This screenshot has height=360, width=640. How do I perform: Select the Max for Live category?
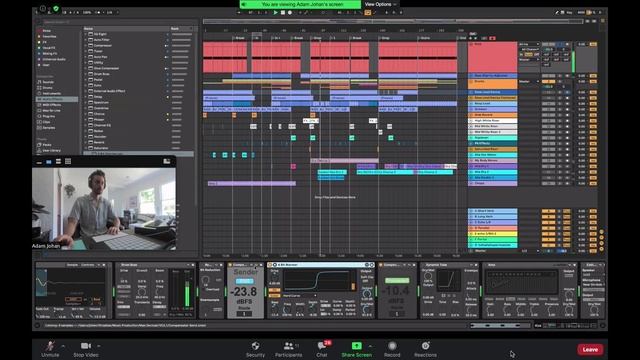[x=51, y=111]
